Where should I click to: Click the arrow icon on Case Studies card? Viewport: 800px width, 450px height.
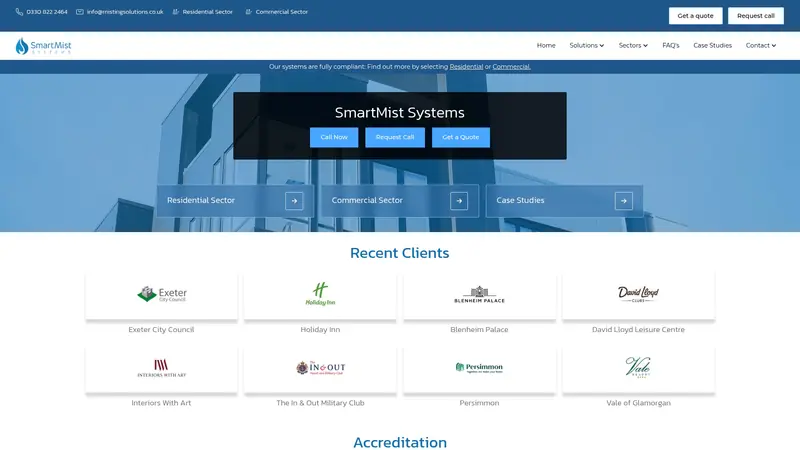point(623,201)
